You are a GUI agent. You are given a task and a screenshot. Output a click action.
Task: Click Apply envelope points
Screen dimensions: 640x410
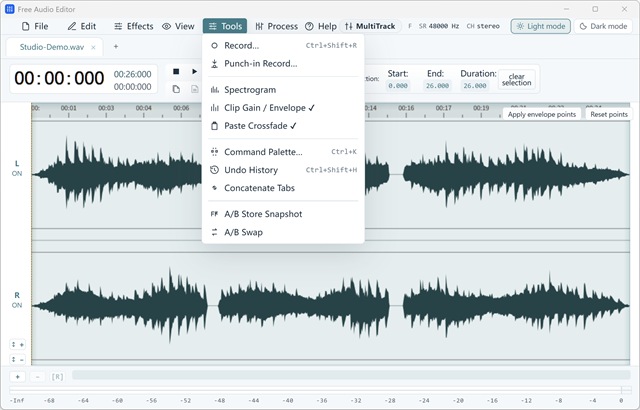click(542, 114)
